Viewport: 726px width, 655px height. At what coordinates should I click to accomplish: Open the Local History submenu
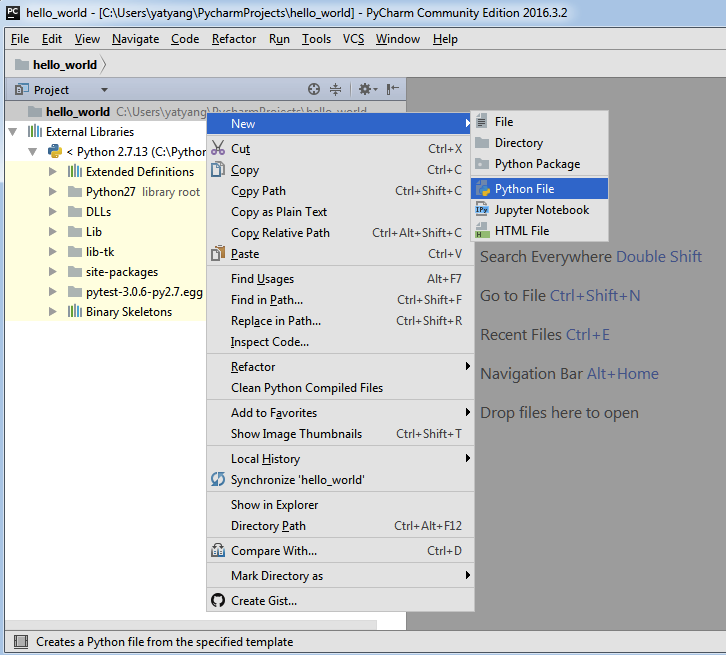click(x=340, y=459)
